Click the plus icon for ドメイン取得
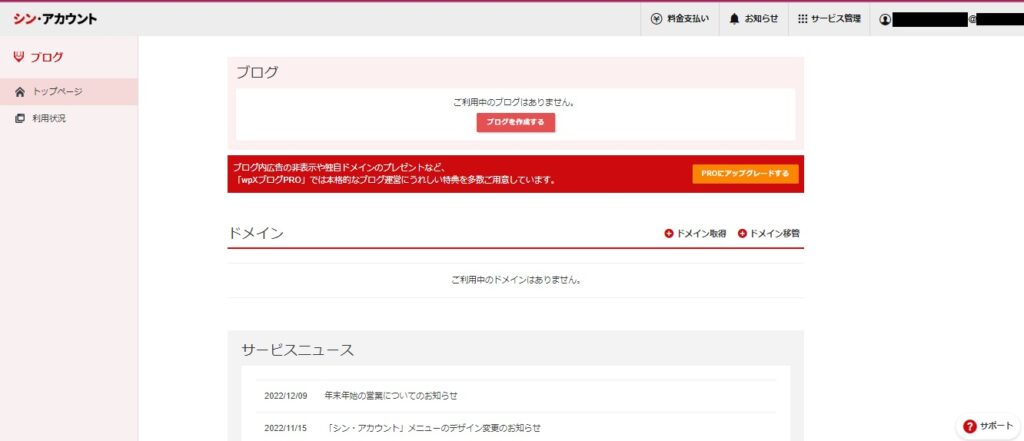Image resolution: width=1024 pixels, height=441 pixels. tap(669, 233)
